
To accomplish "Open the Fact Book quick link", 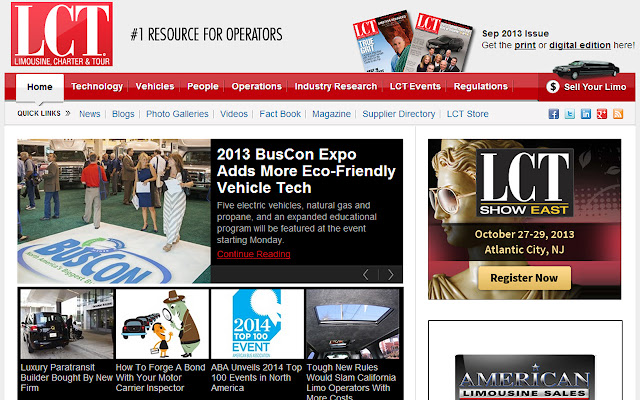I will pyautogui.click(x=280, y=114).
